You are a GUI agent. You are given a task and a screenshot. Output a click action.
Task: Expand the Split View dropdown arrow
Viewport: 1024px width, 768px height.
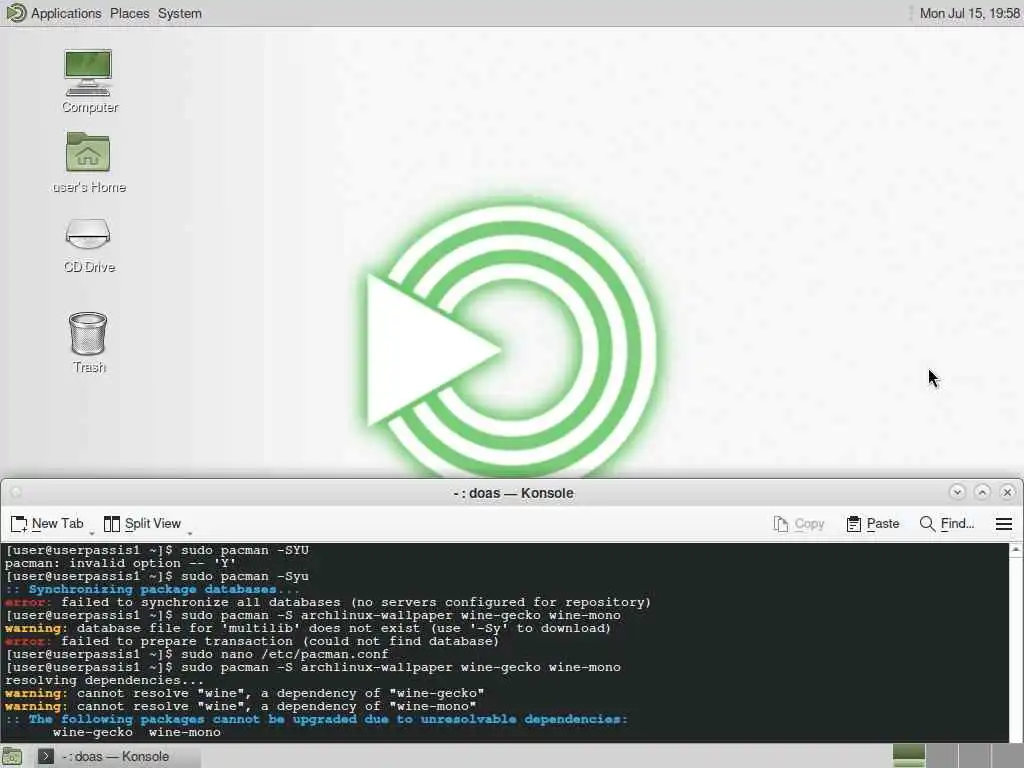189,534
